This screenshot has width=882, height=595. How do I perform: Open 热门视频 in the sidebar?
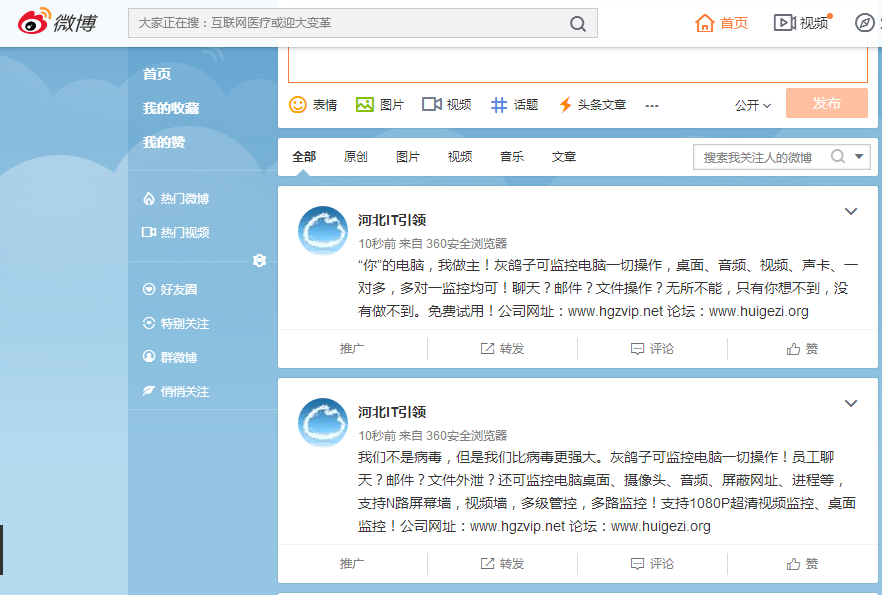tap(176, 232)
